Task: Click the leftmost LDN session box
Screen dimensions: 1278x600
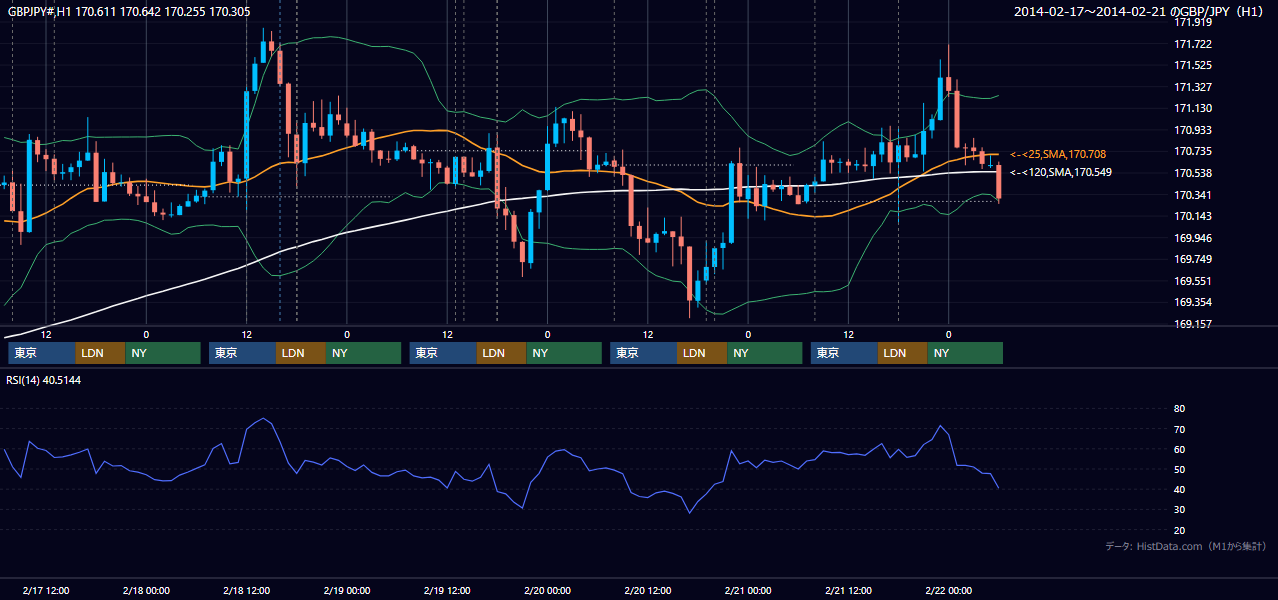Action: click(100, 353)
